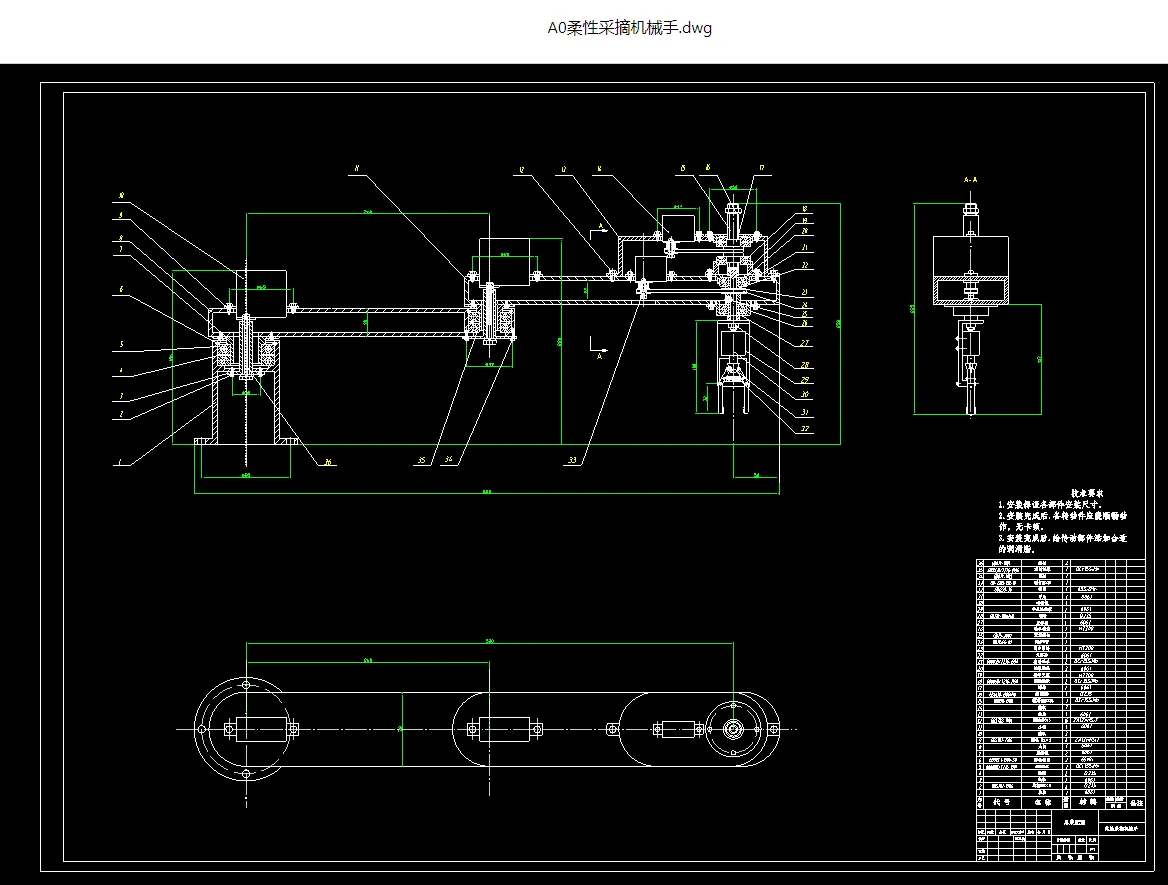Viewport: 1168px width, 885px height.
Task: Select part balloon number 33
Action: pyautogui.click(x=572, y=460)
